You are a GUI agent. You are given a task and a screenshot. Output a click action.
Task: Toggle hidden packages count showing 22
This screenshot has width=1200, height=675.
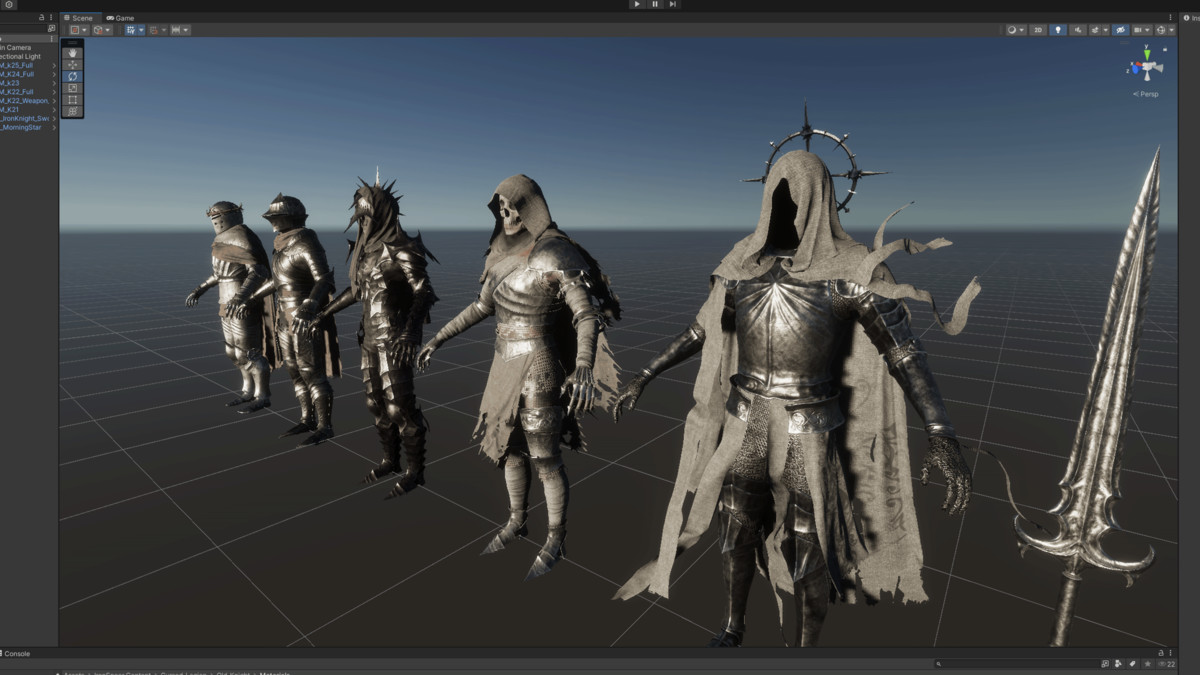[x=1165, y=664]
